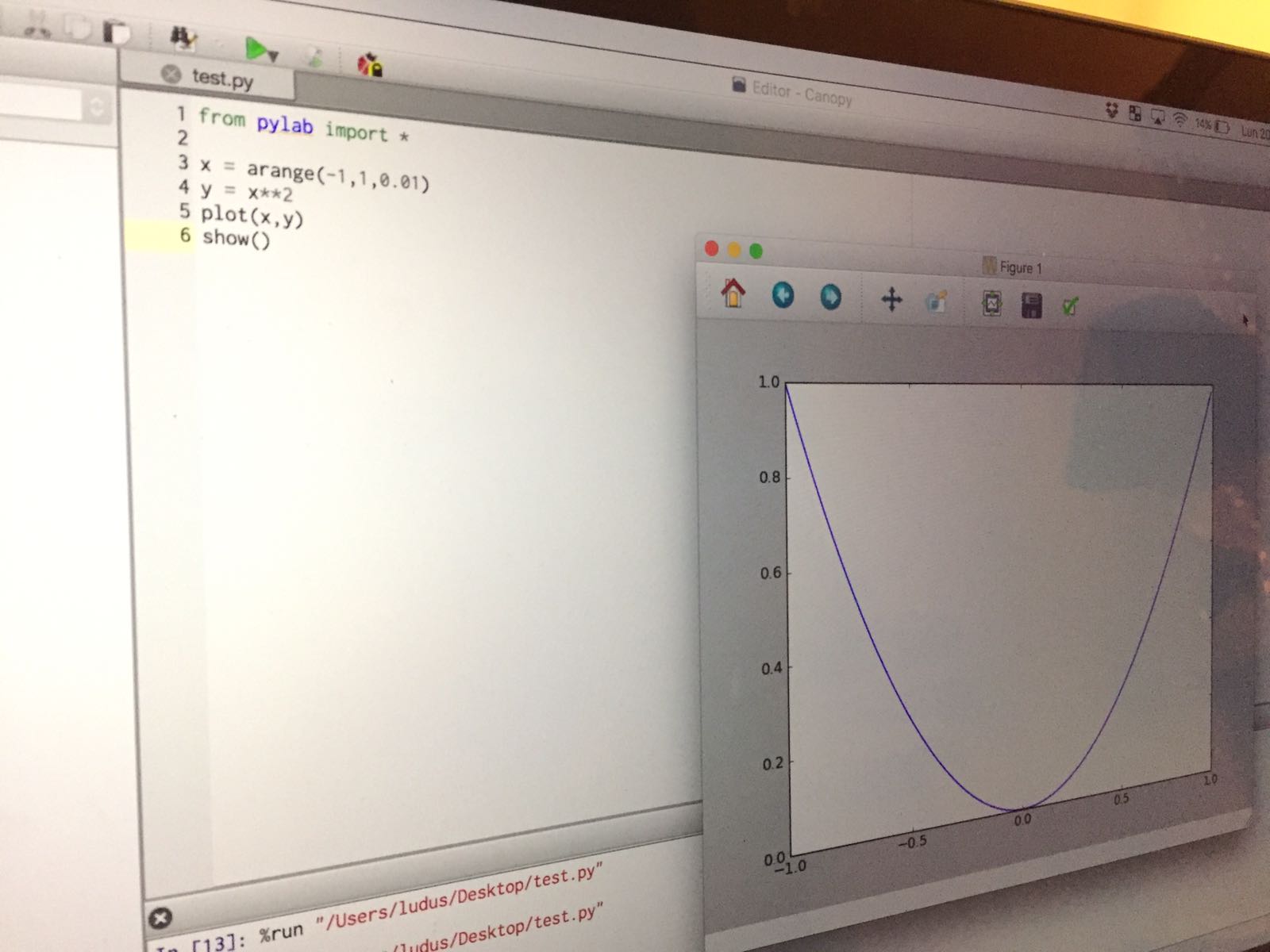Go back to previous plot view
1270x952 pixels.
point(783,296)
